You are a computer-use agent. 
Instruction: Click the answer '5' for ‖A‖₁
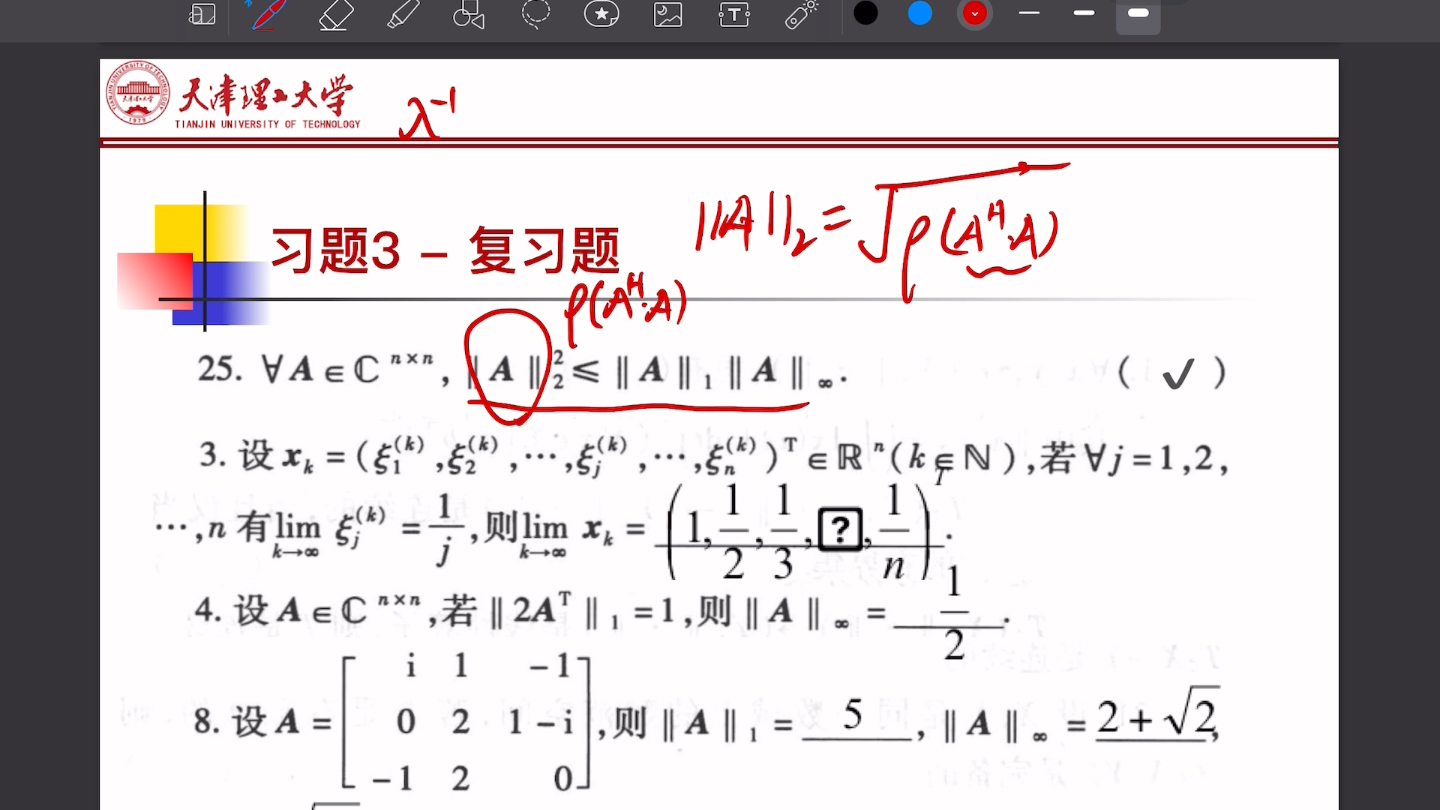[852, 716]
